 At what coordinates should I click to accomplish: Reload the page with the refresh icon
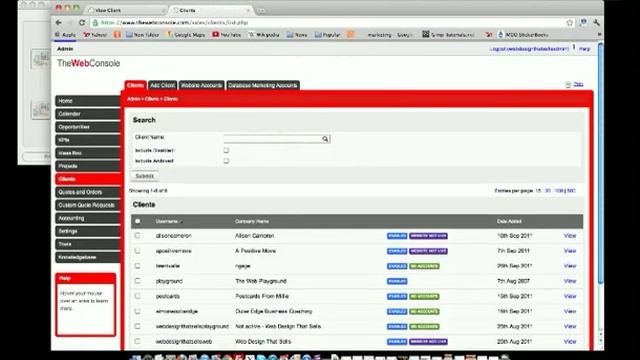point(82,22)
